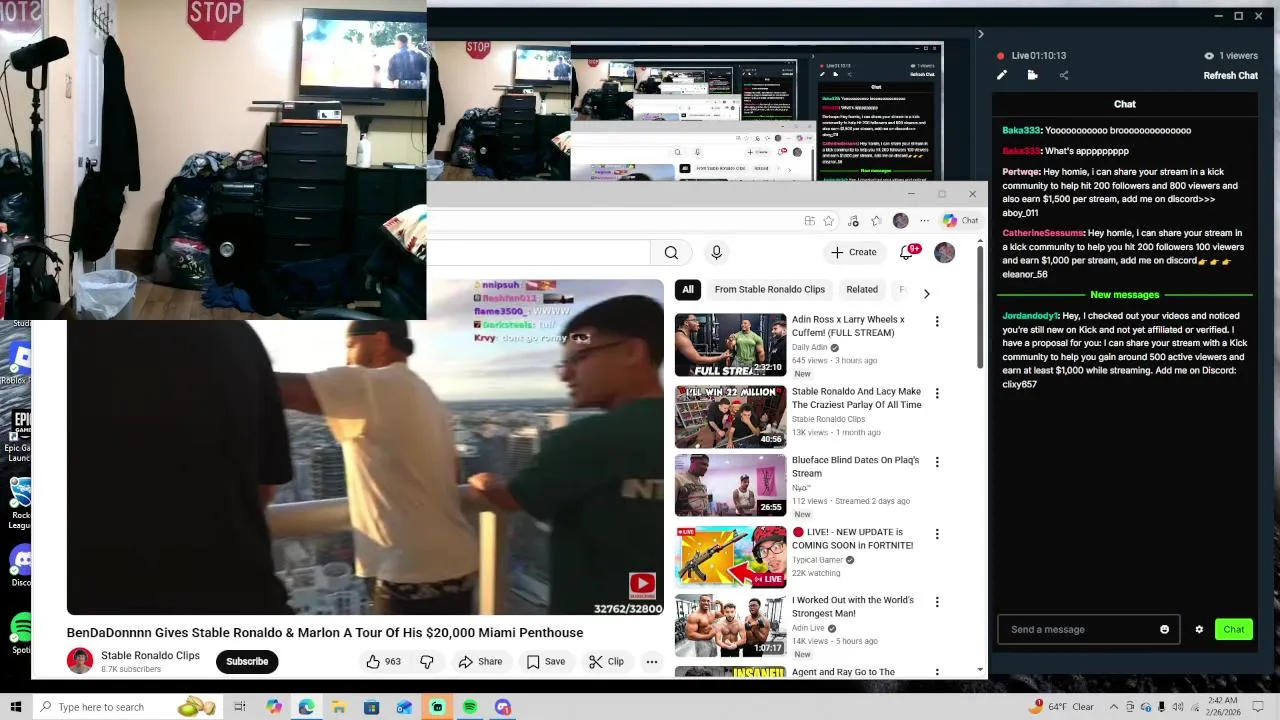
Task: Open Stable Ronaldo And Lacy parlay video title
Action: point(856,398)
